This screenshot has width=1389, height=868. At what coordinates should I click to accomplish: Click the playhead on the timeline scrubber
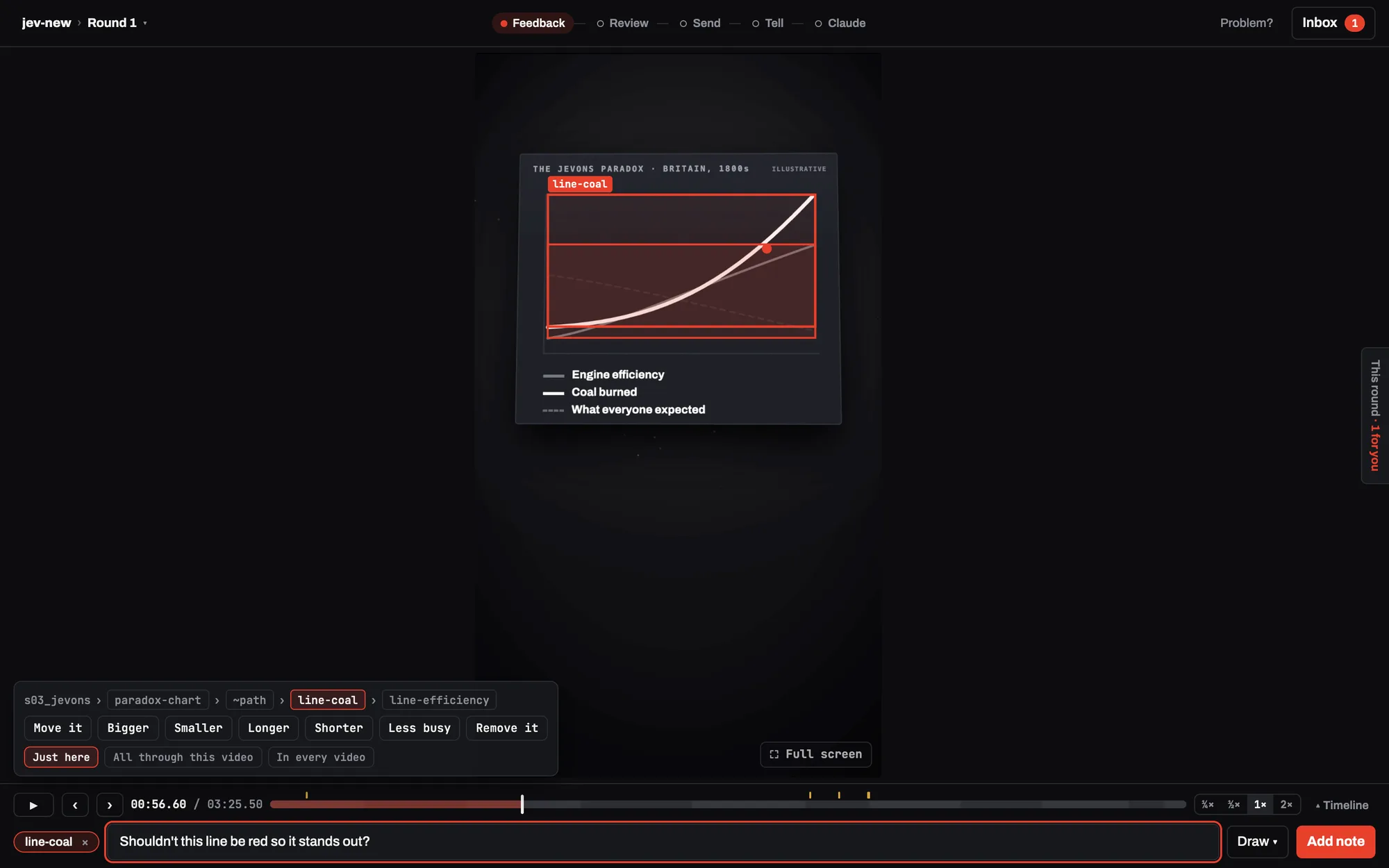[x=522, y=804]
